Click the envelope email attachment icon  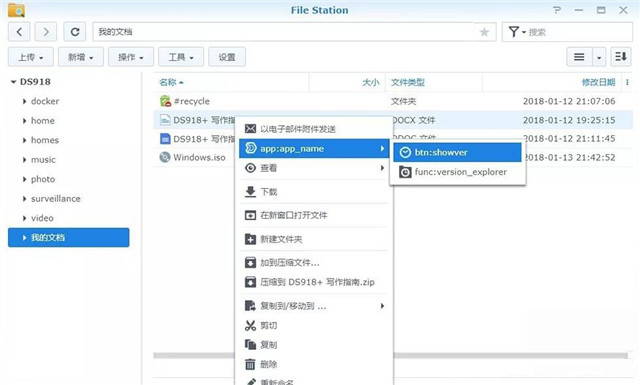click(x=250, y=129)
